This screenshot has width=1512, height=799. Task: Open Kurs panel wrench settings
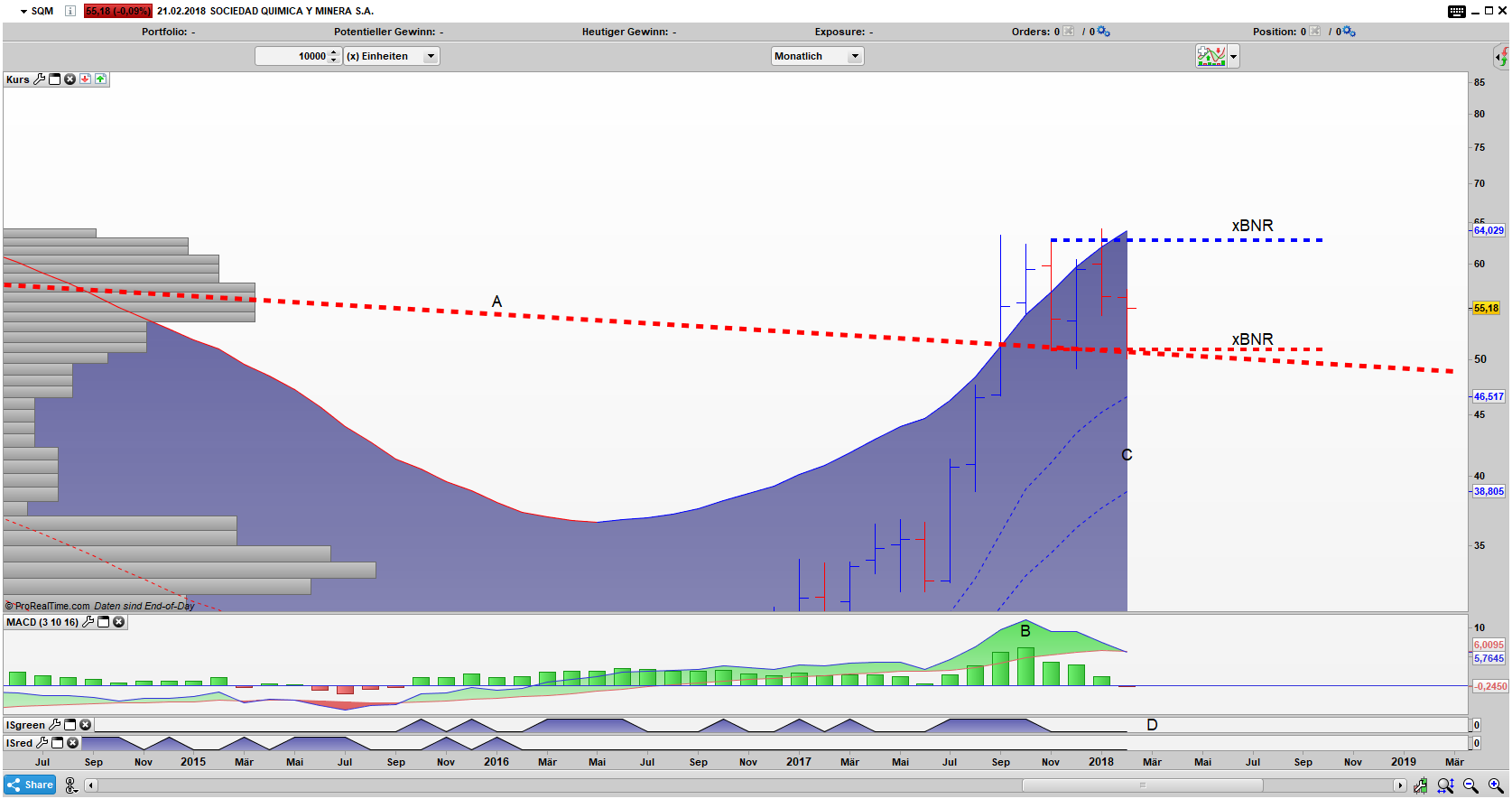(39, 79)
